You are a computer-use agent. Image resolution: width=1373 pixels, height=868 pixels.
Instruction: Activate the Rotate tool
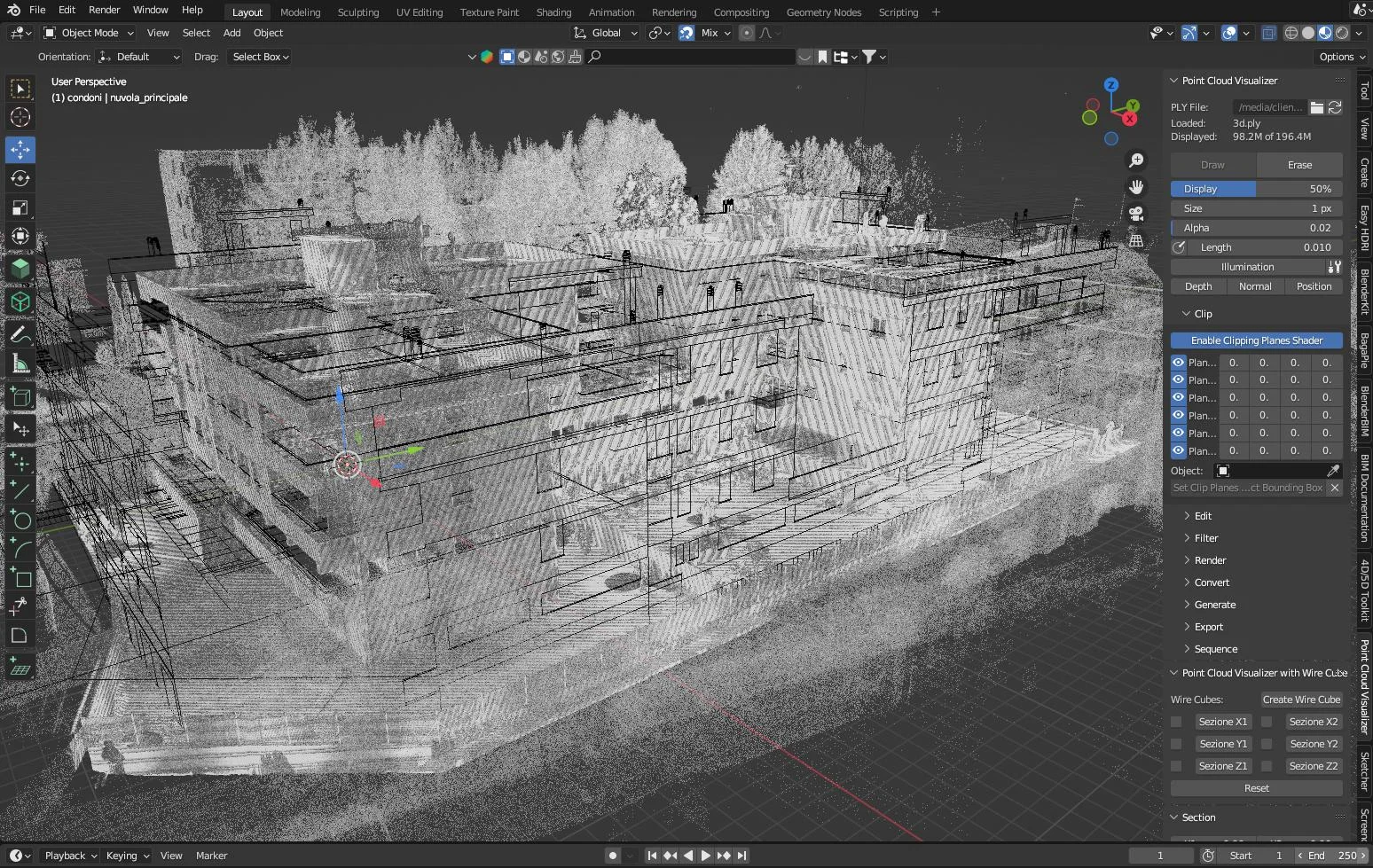pyautogui.click(x=20, y=178)
